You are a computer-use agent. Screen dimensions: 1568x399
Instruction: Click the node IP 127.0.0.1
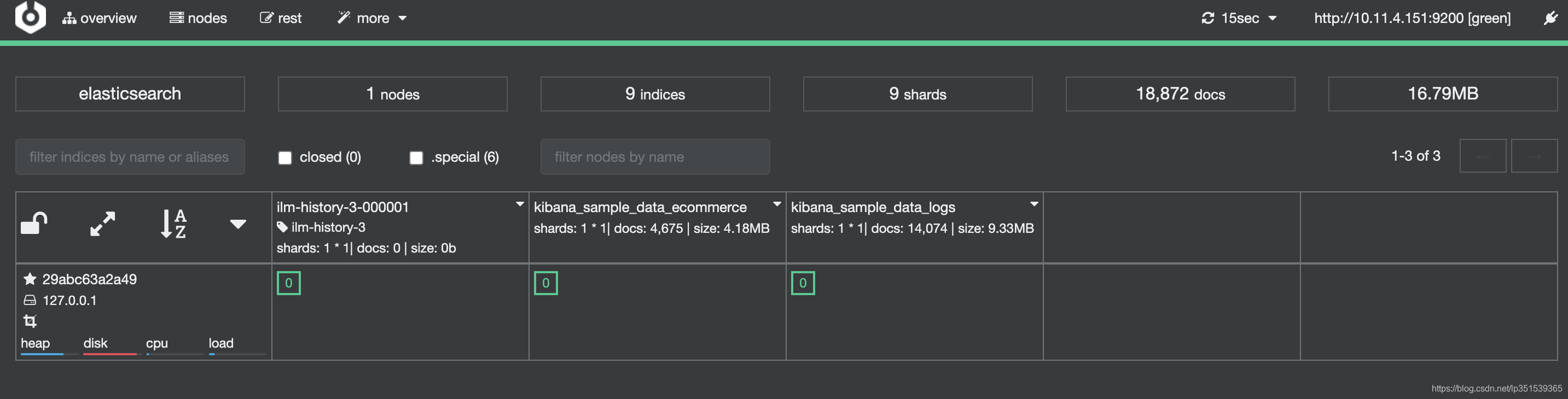pyautogui.click(x=69, y=301)
